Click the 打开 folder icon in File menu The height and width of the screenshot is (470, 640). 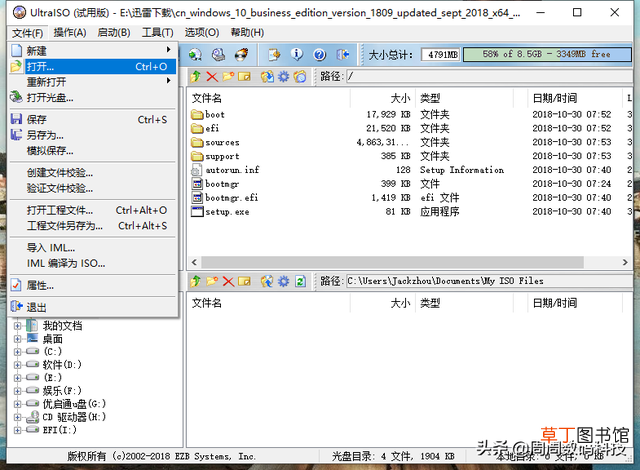(16, 67)
